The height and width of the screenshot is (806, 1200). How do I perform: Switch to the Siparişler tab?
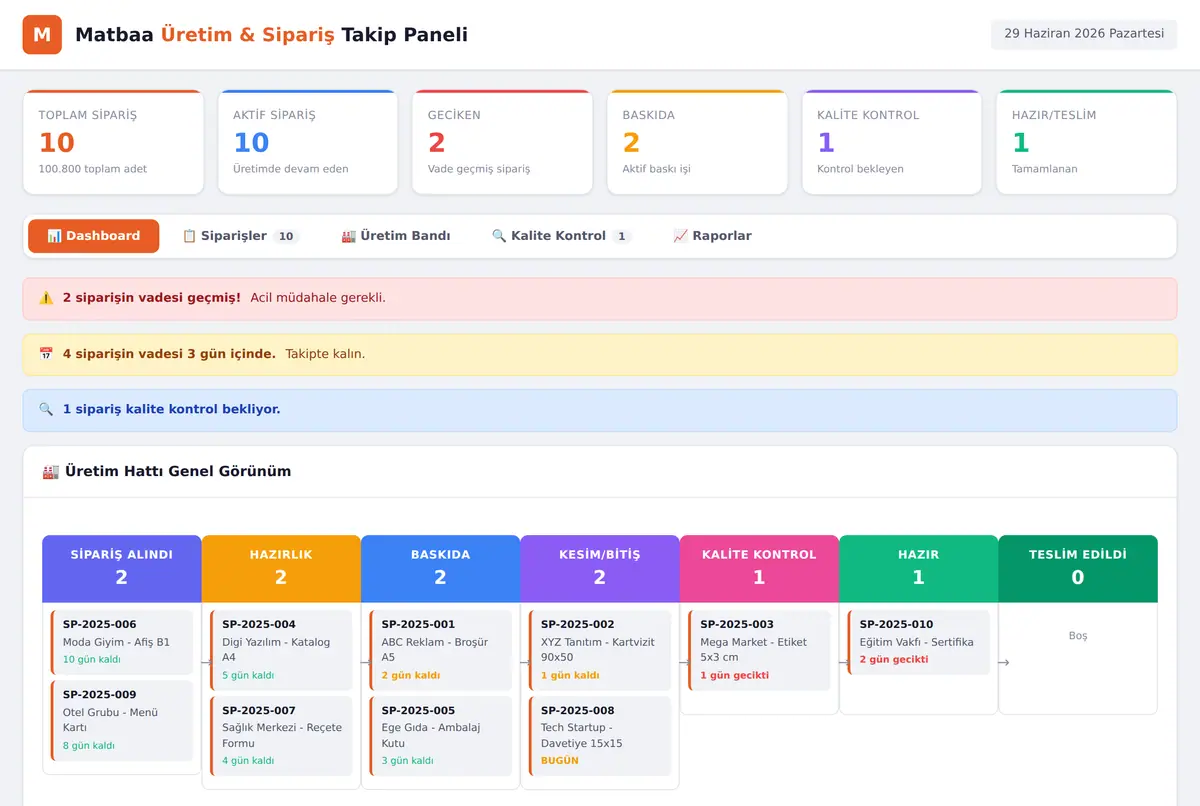[241, 236]
